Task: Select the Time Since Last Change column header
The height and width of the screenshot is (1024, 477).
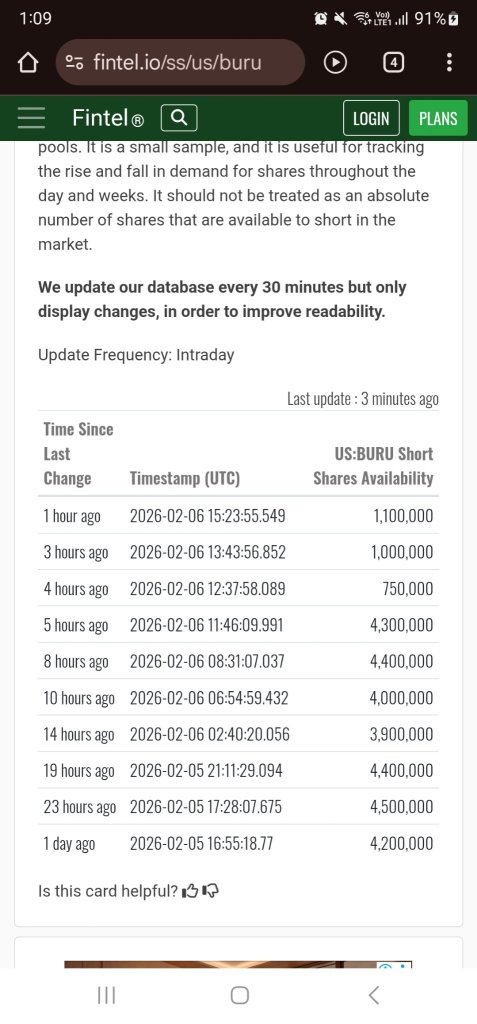Action: 78,454
